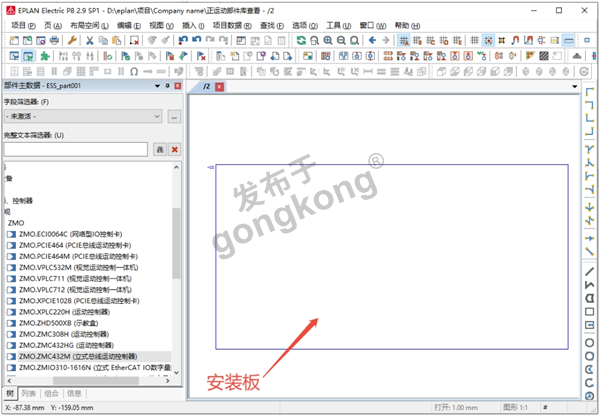
Task: Click the Omega special character icon
Action: click(x=134, y=72)
